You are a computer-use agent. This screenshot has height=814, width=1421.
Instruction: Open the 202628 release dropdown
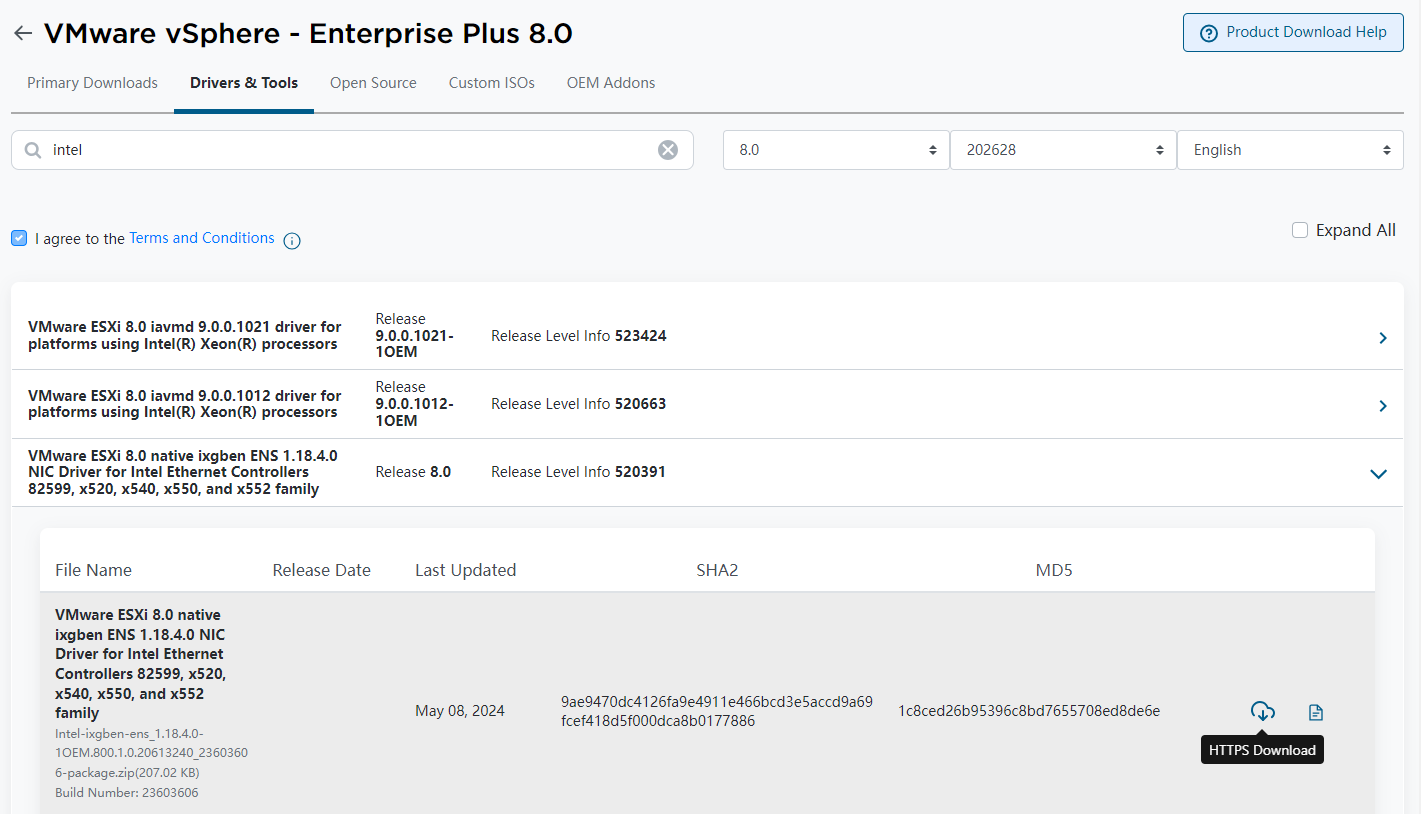pyautogui.click(x=1063, y=150)
